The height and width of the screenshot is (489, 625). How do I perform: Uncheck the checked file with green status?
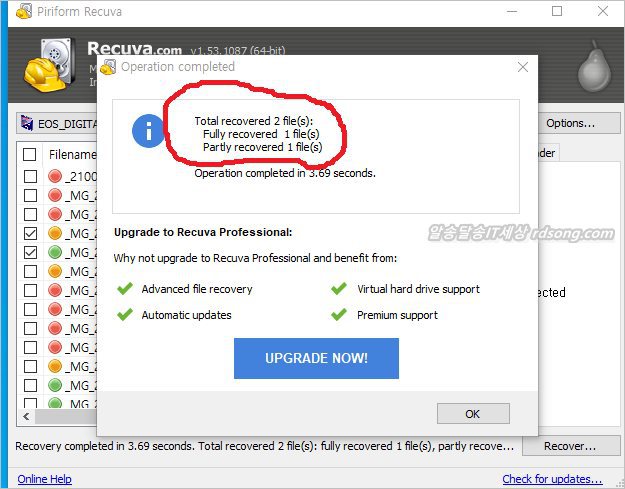[29, 252]
